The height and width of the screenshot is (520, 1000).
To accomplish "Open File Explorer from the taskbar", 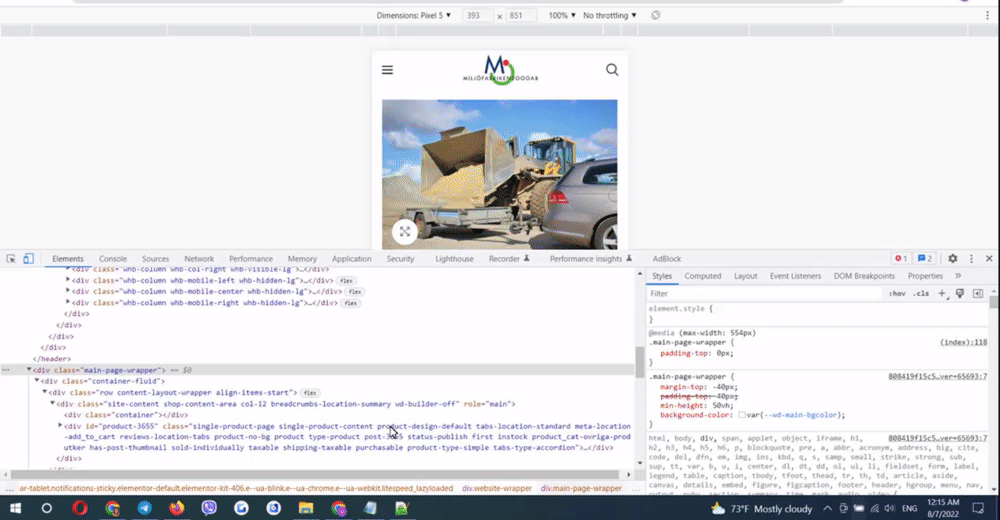I will coord(305,508).
